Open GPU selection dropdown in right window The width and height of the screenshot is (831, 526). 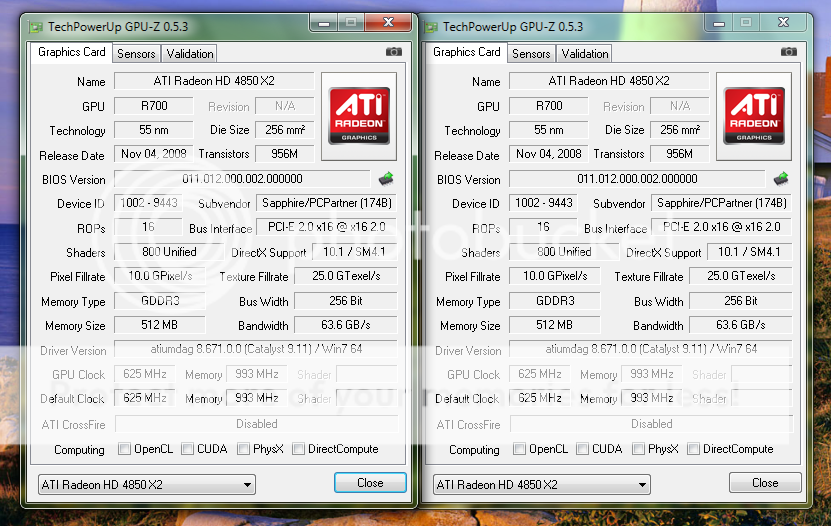[x=542, y=484]
